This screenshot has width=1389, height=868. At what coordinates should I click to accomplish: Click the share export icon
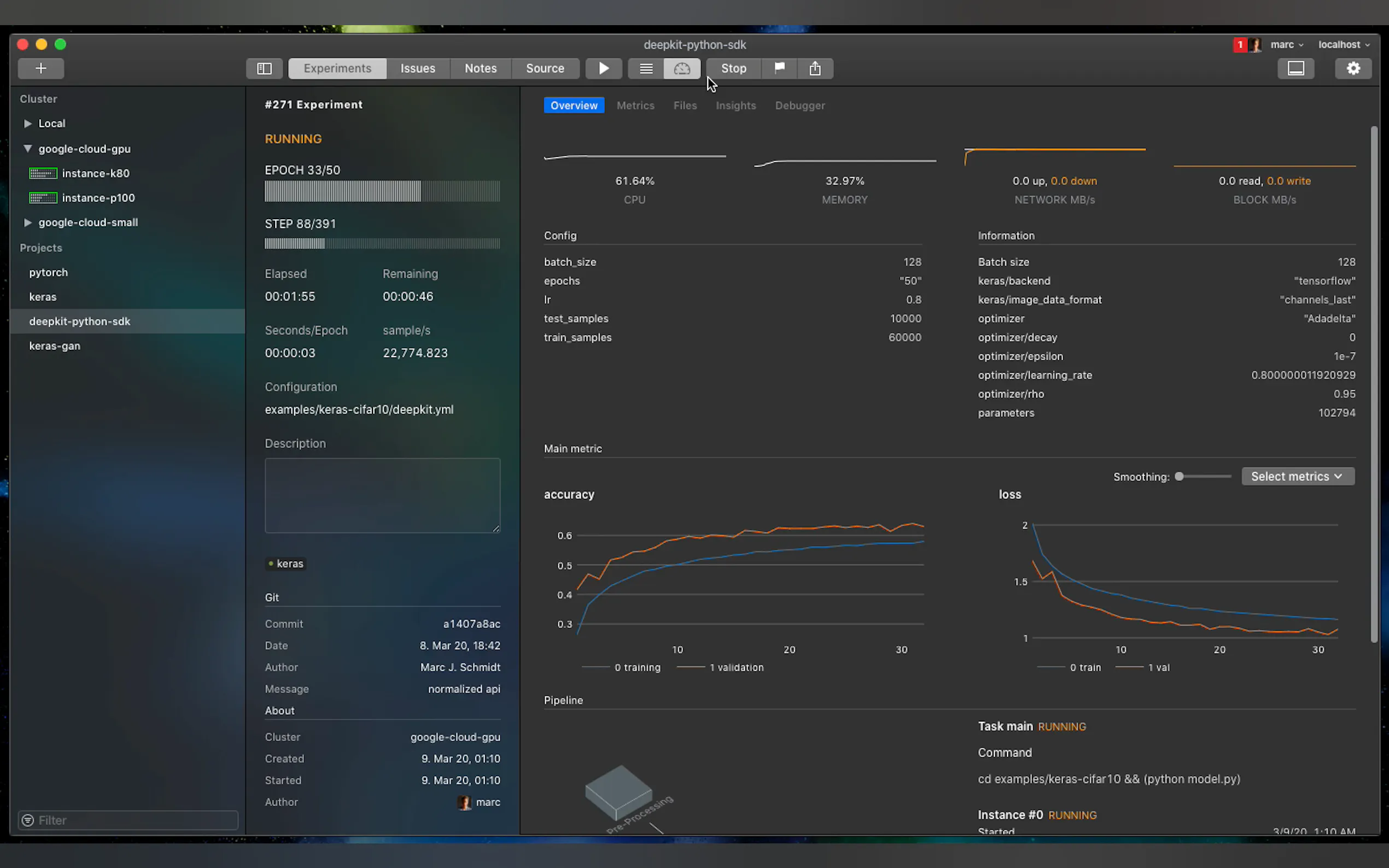[815, 68]
